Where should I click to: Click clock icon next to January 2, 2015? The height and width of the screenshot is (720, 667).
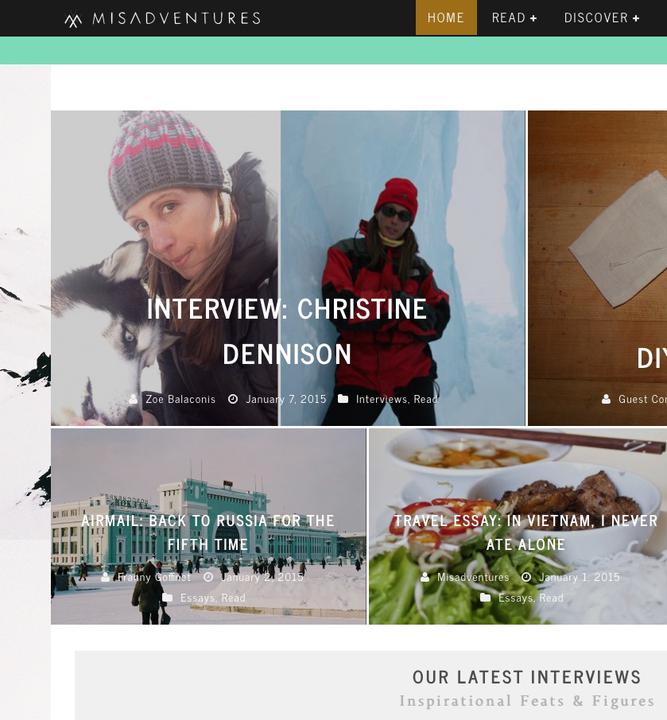(x=208, y=577)
